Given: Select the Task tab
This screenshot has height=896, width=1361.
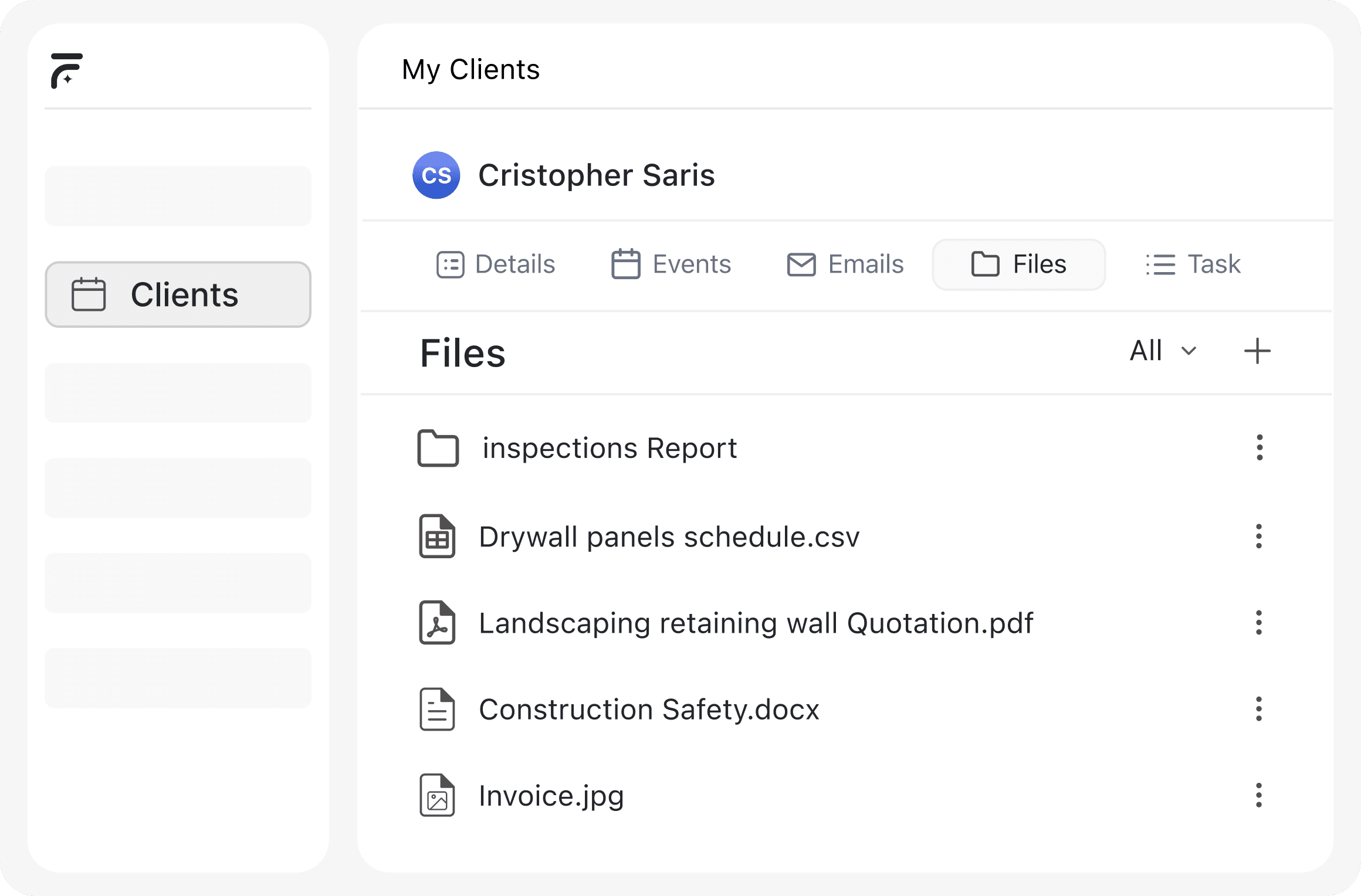Looking at the screenshot, I should [x=1193, y=264].
